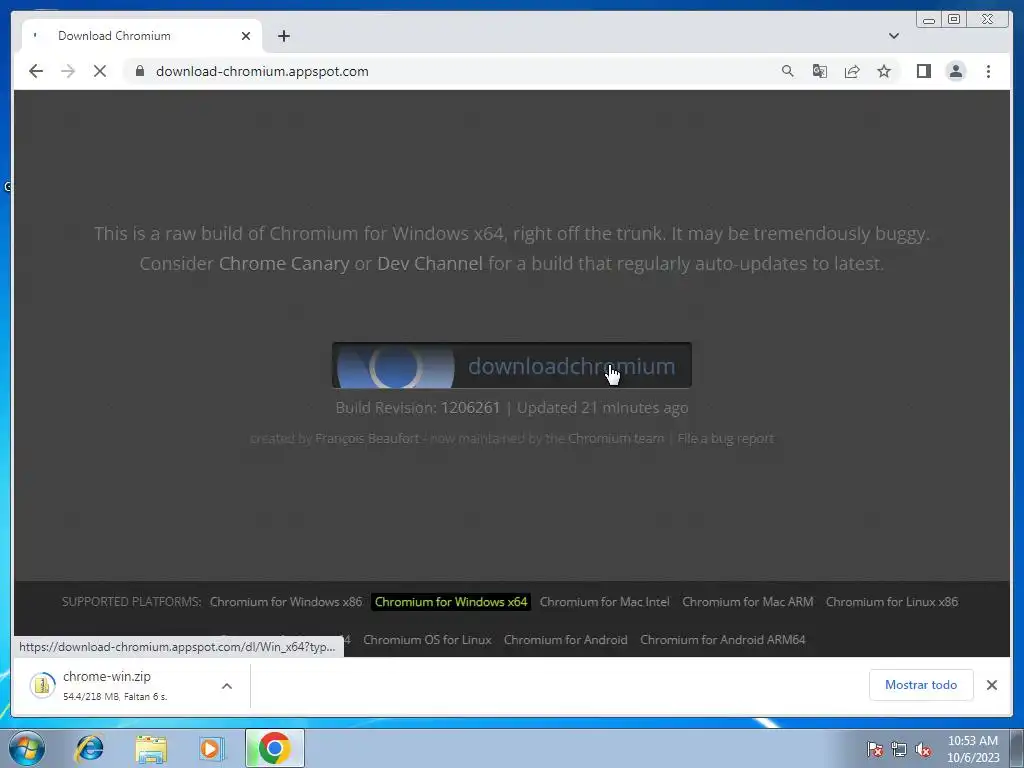
Task: Stop loading the page
Action: (x=100, y=71)
